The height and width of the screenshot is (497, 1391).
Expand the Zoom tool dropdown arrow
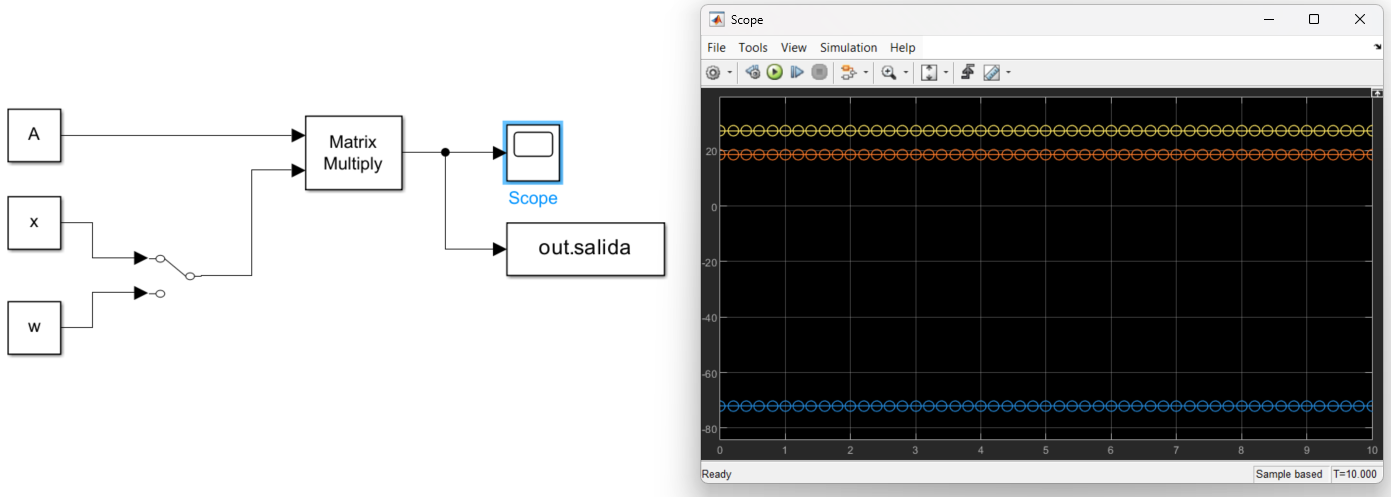pos(906,73)
